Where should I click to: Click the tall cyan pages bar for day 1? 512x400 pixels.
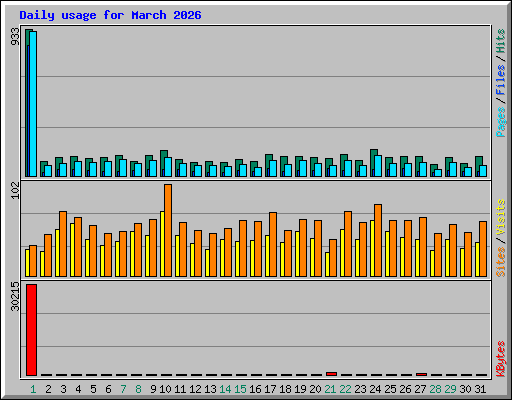[33, 104]
